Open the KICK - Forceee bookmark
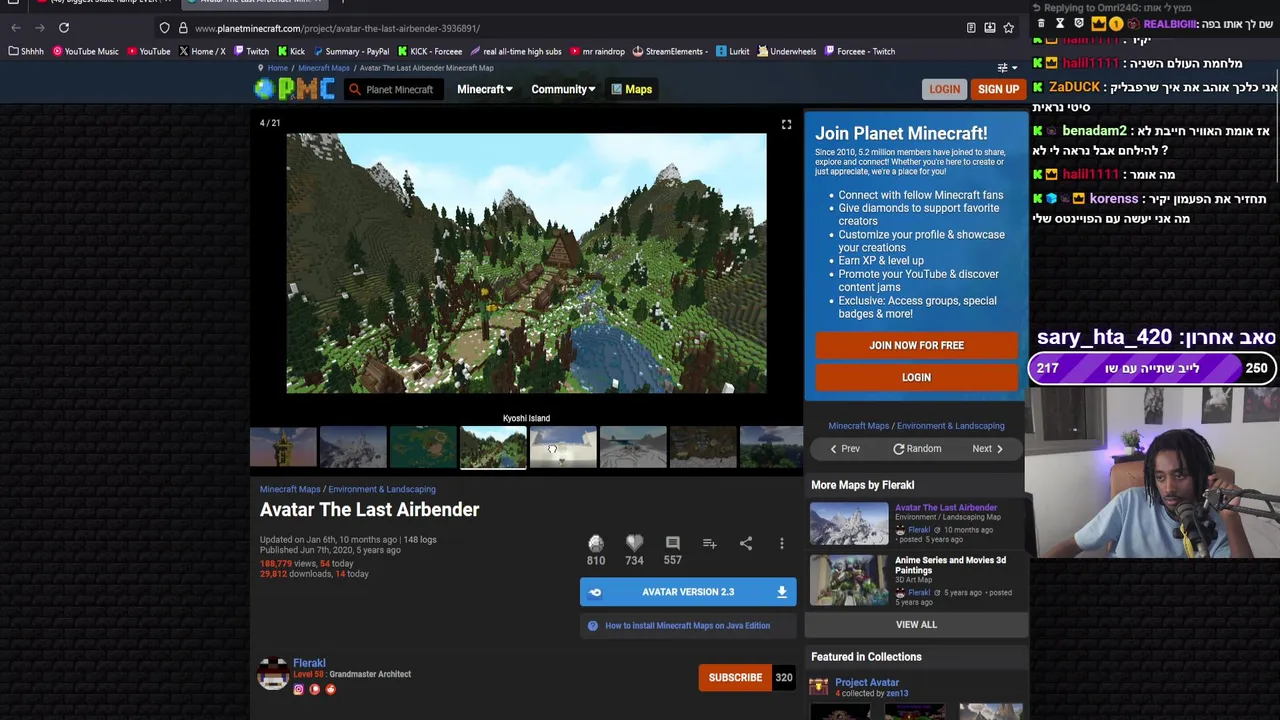This screenshot has height=720, width=1280. tap(430, 51)
